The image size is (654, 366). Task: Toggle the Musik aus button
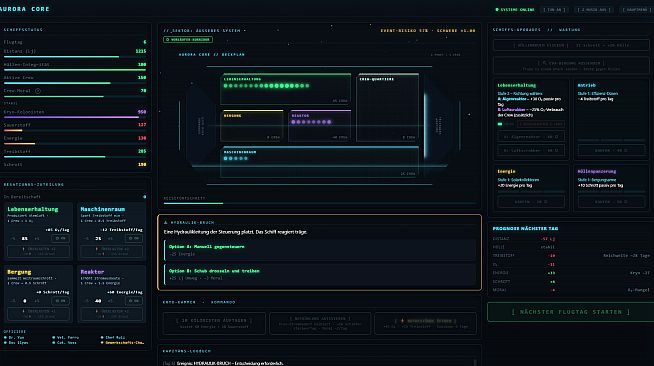pyautogui.click(x=595, y=9)
